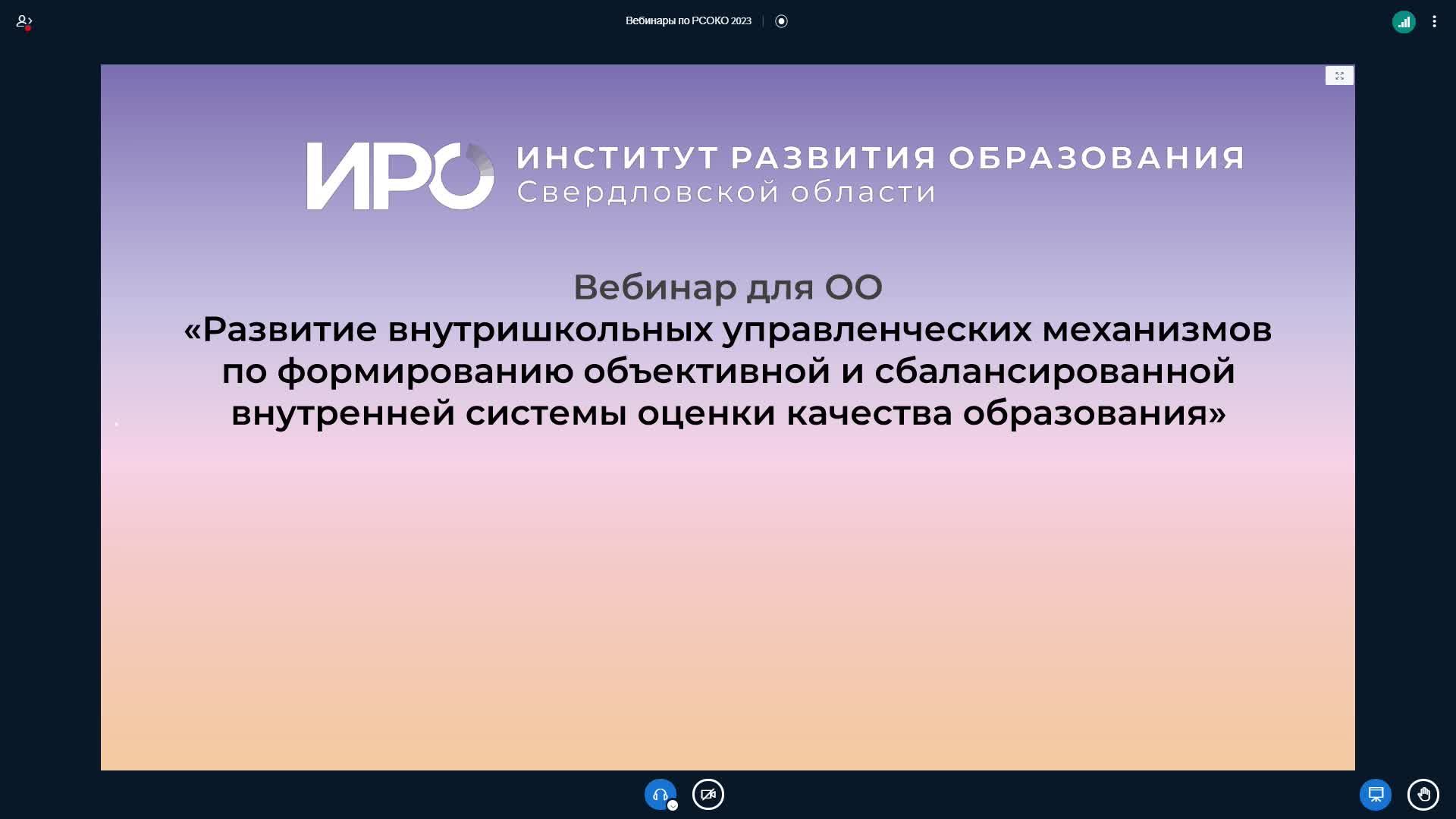Open the connection status signal icon
Image resolution: width=1456 pixels, height=819 pixels.
1404,22
